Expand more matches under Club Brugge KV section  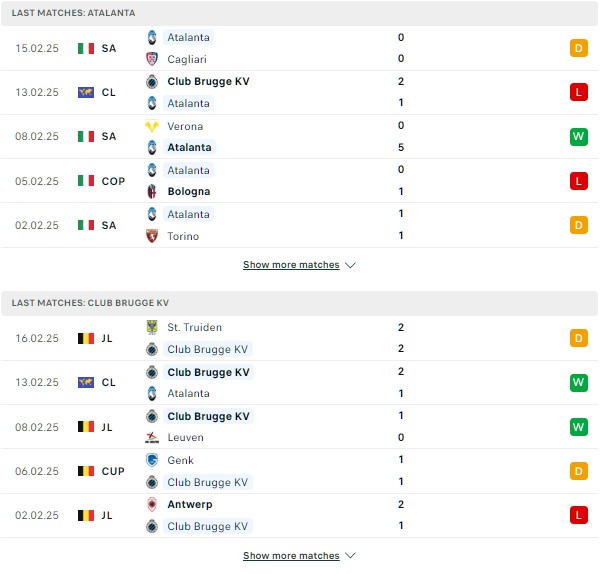pyautogui.click(x=291, y=556)
